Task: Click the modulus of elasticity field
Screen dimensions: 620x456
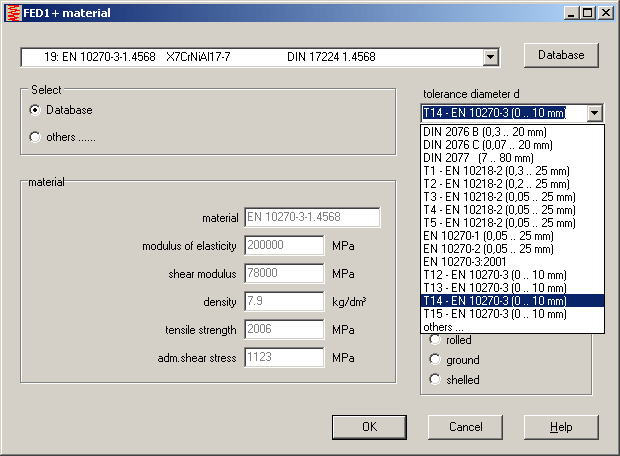Action: pos(284,246)
